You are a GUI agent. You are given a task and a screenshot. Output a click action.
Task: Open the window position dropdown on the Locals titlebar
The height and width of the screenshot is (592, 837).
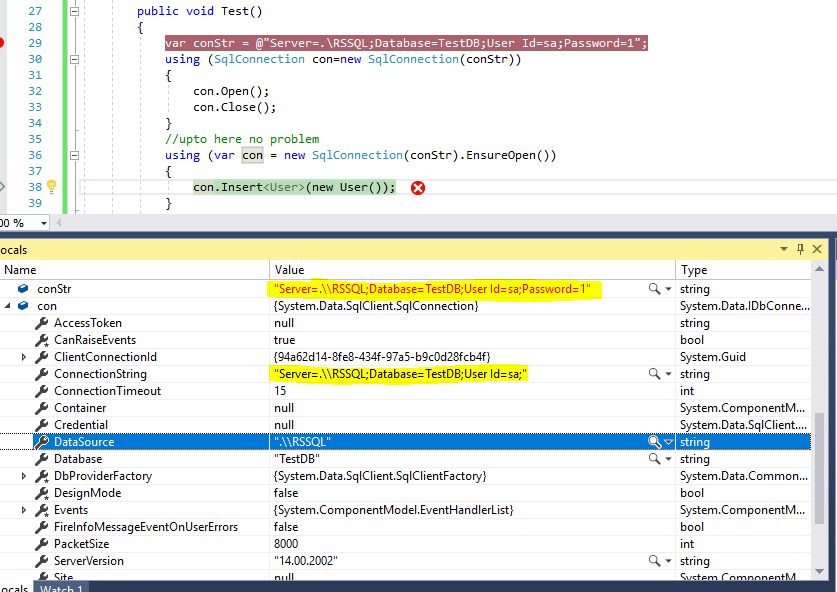click(783, 249)
